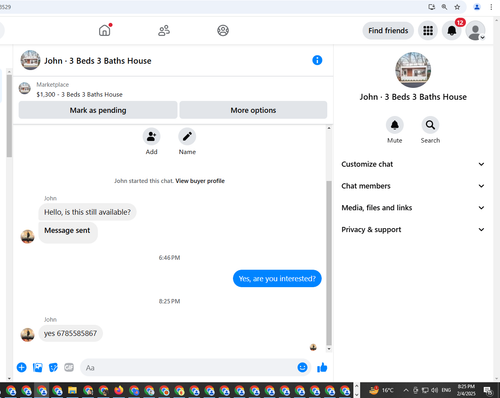Open the Friends icon in top navigation

coord(164,30)
